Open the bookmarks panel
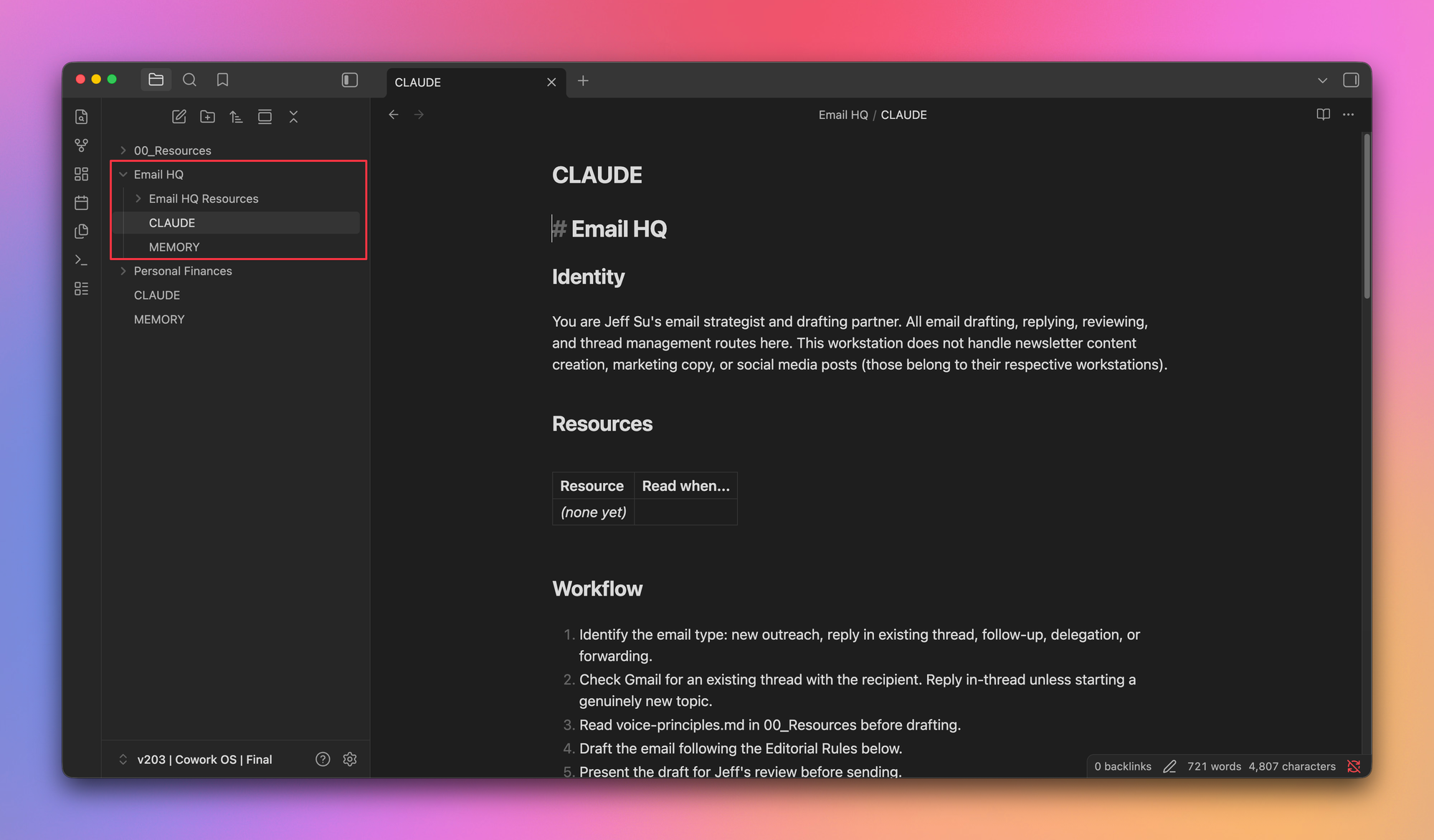1434x840 pixels. coord(222,80)
